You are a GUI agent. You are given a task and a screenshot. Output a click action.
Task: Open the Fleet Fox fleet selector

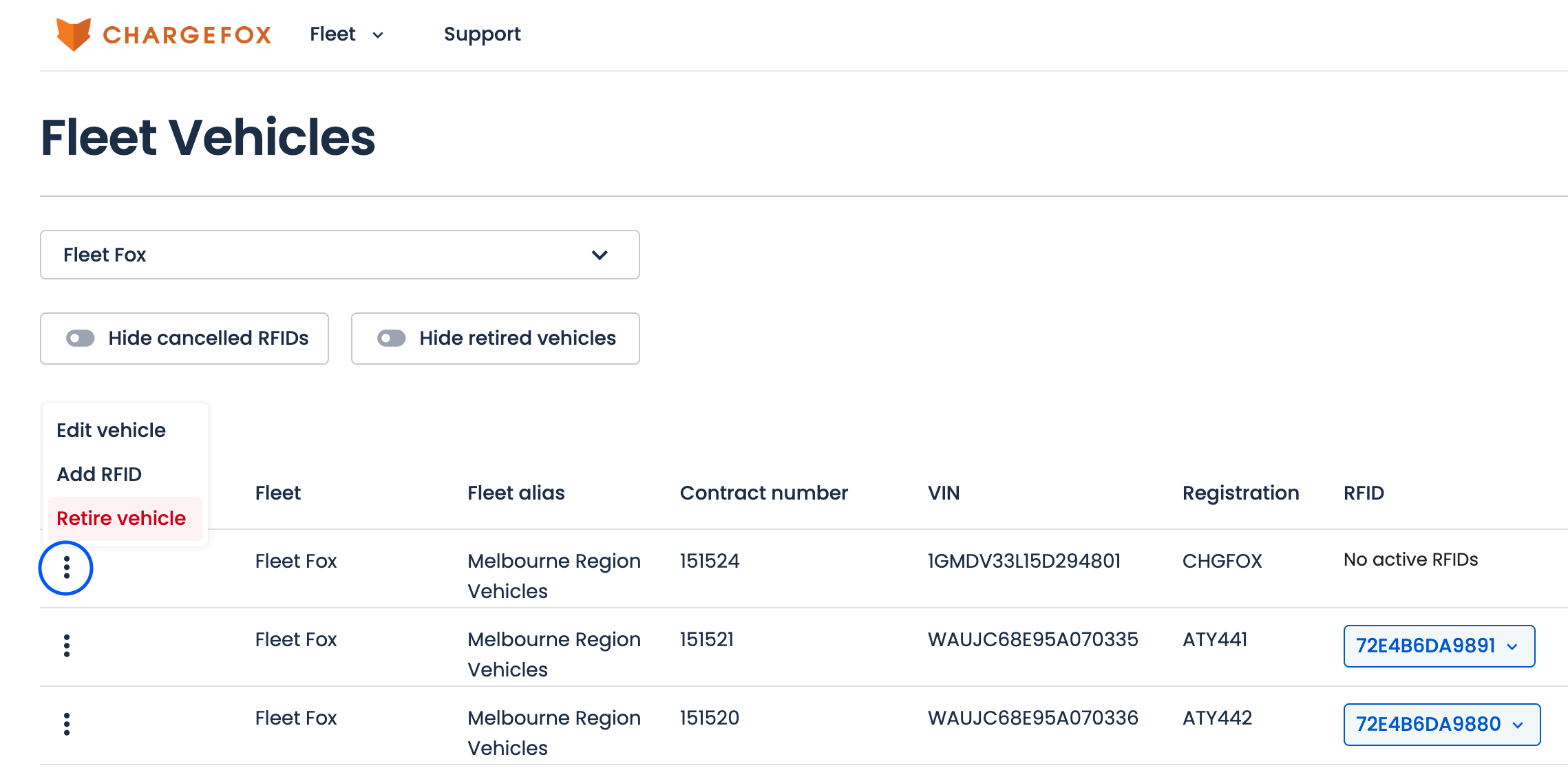340,255
